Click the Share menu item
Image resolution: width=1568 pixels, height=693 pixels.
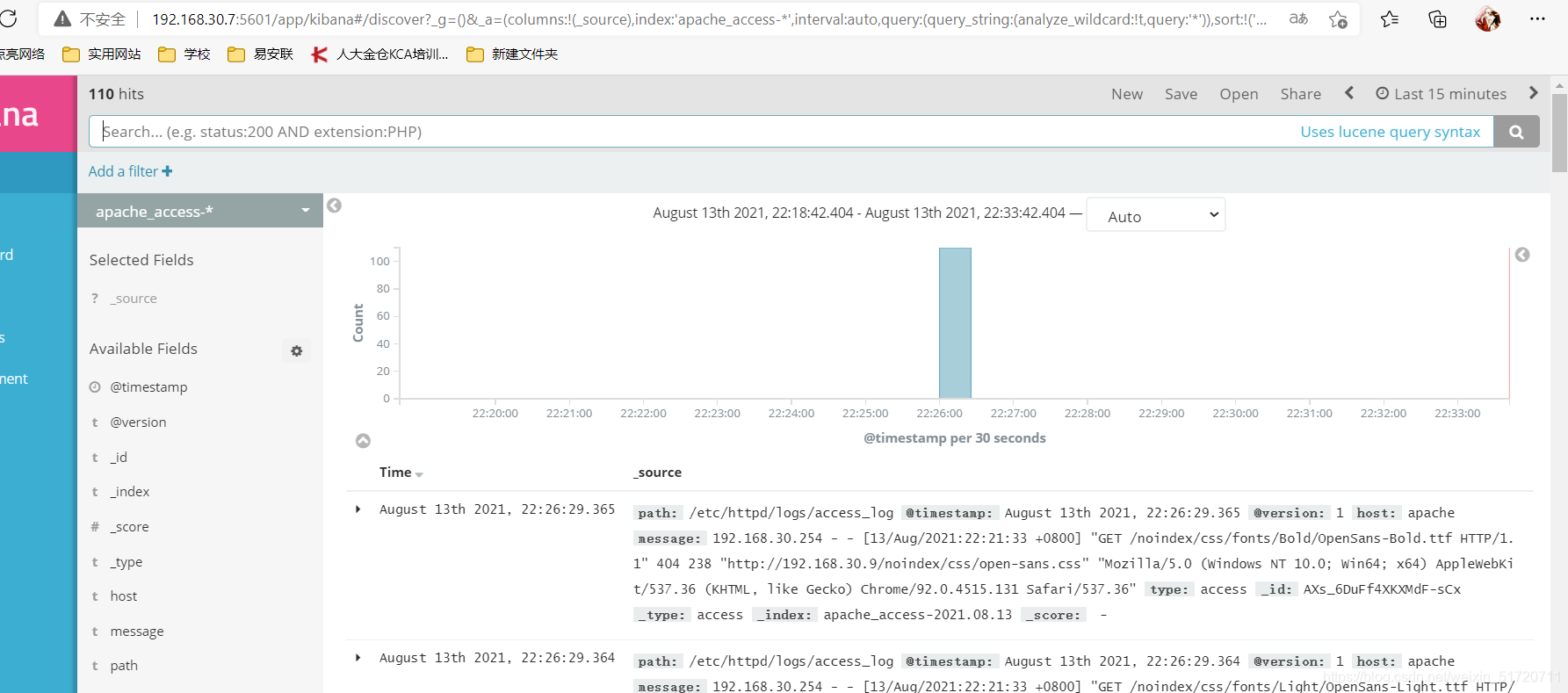1300,94
